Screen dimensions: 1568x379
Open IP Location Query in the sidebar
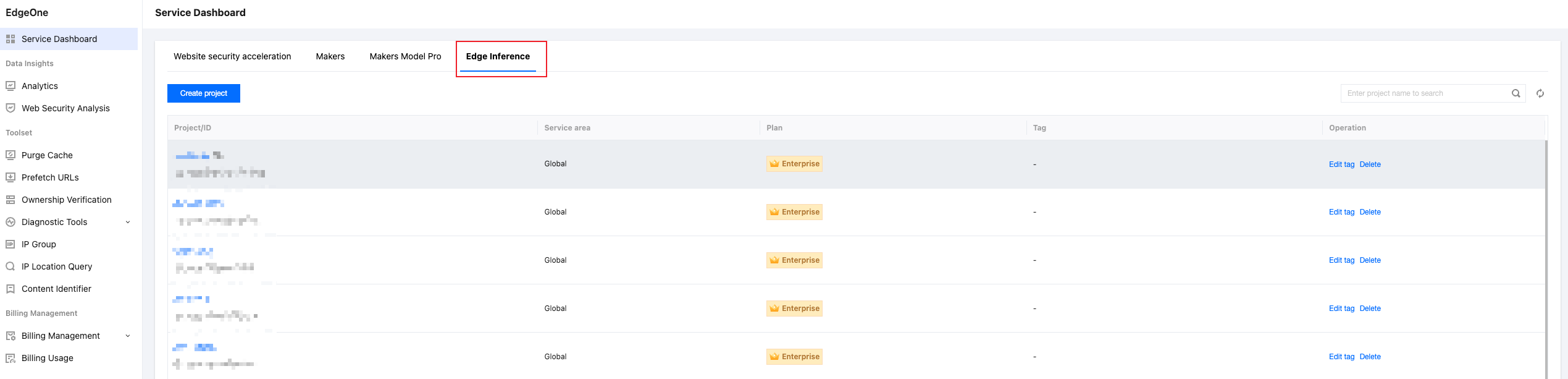point(57,266)
